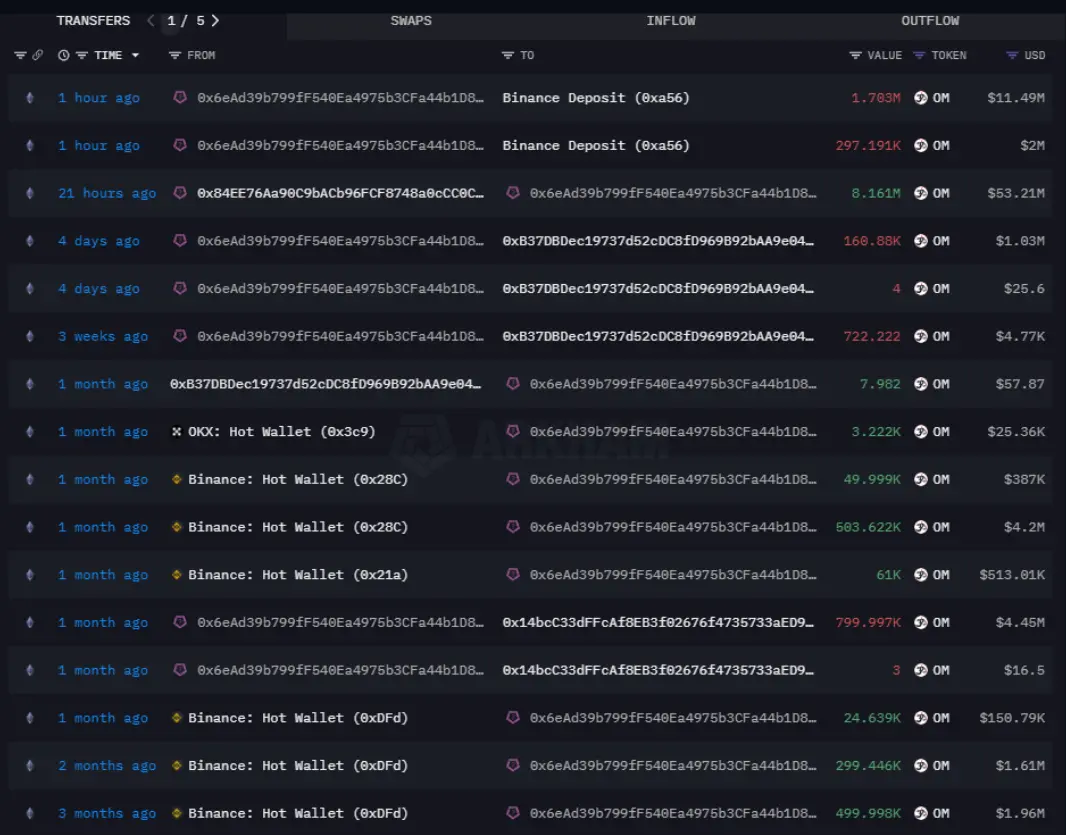Click the value 503.622K
This screenshot has height=835, width=1066.
pyautogui.click(x=868, y=527)
